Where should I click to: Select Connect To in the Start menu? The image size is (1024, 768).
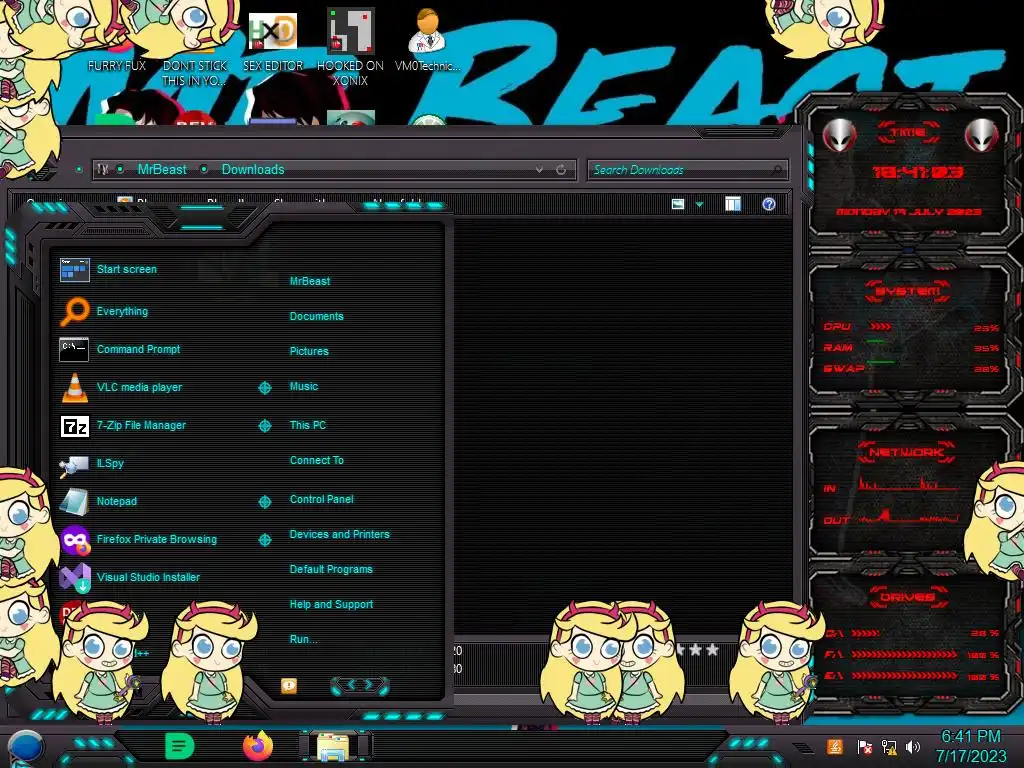317,460
